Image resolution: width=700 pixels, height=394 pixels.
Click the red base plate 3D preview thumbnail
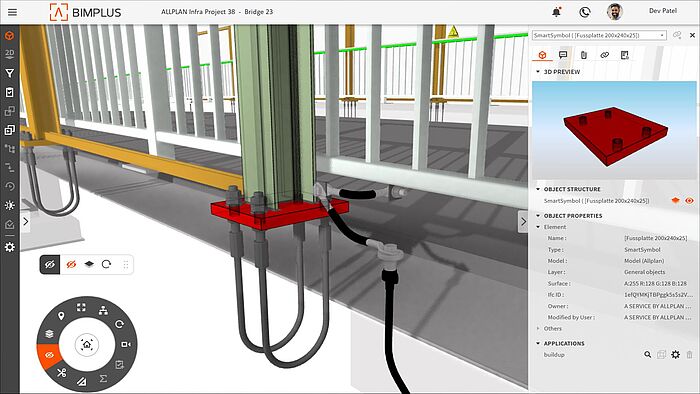614,130
